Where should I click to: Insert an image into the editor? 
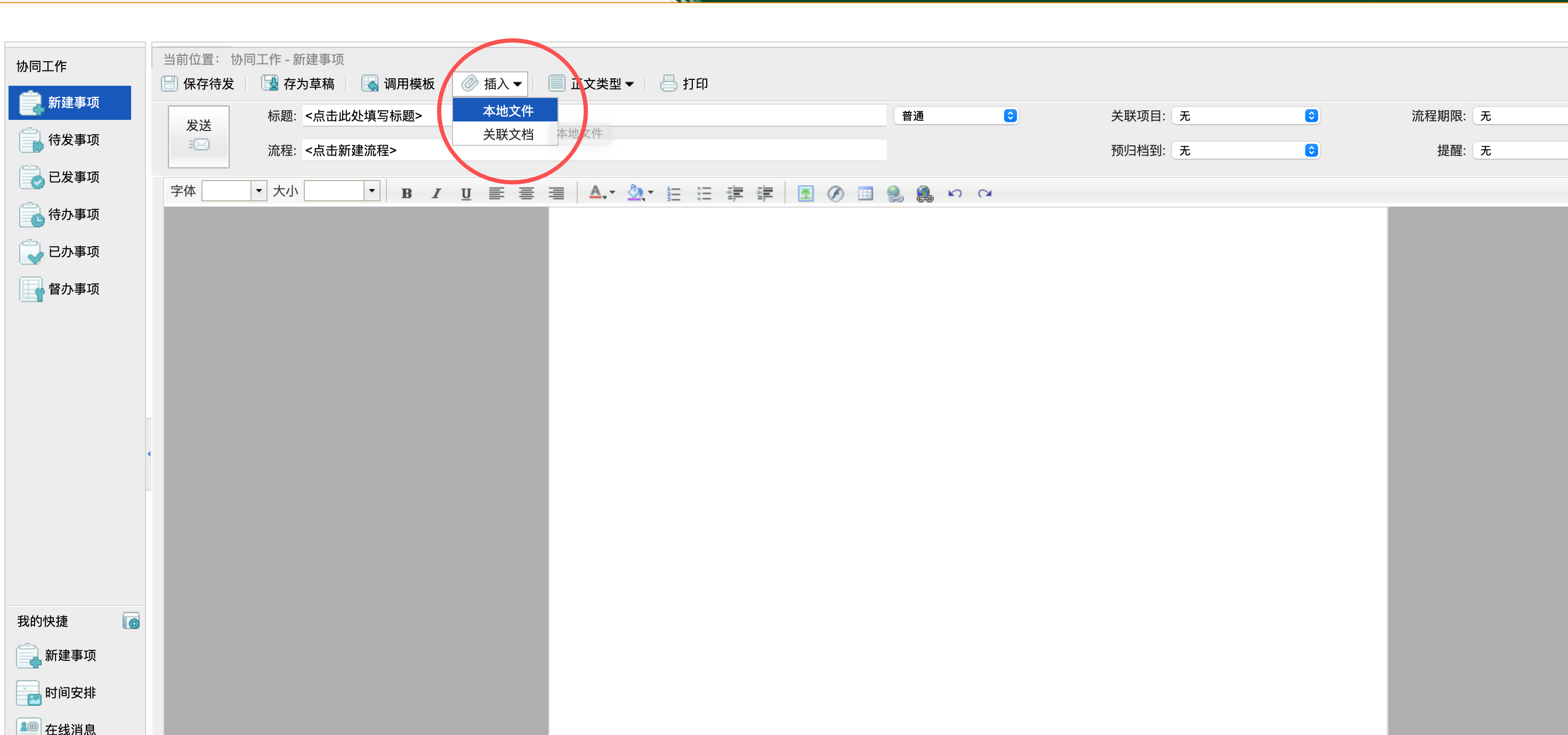coord(805,193)
